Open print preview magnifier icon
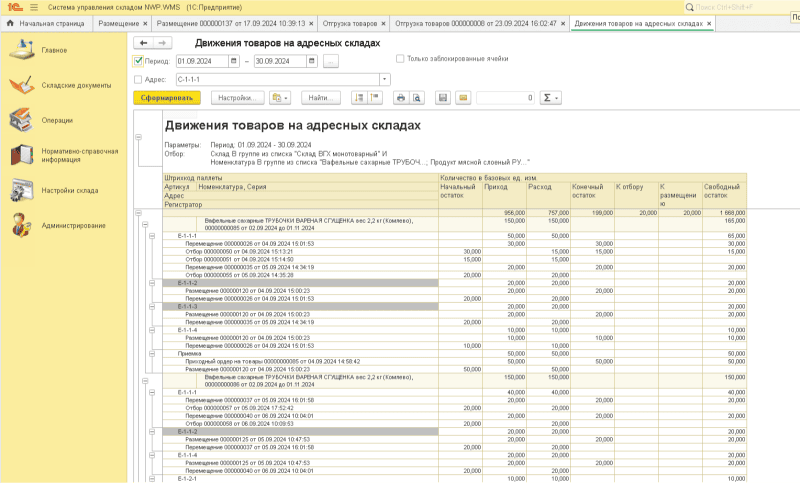 pyautogui.click(x=417, y=98)
